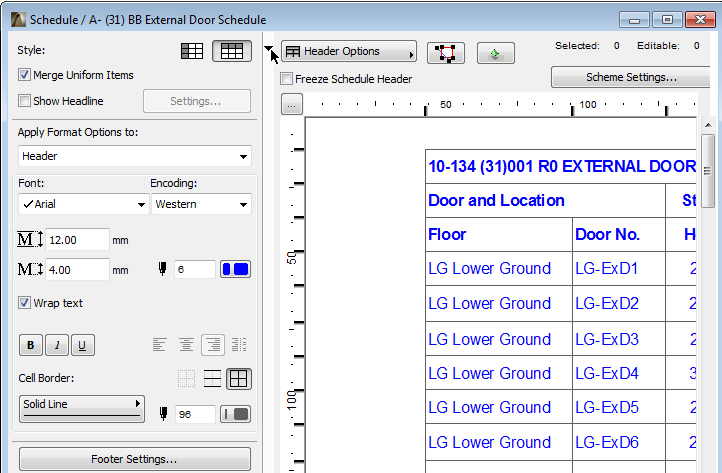The height and width of the screenshot is (473, 722).
Task: Open the Header Options menu
Action: coord(349,51)
